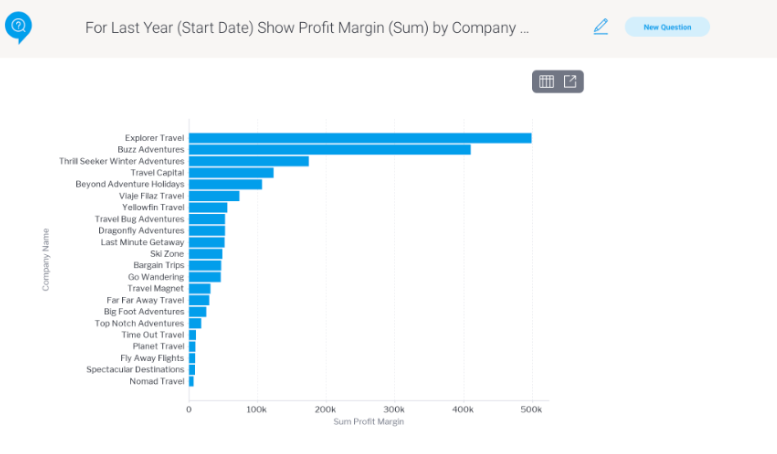Edit the question with pencil icon
The height and width of the screenshot is (454, 777).
click(x=601, y=26)
